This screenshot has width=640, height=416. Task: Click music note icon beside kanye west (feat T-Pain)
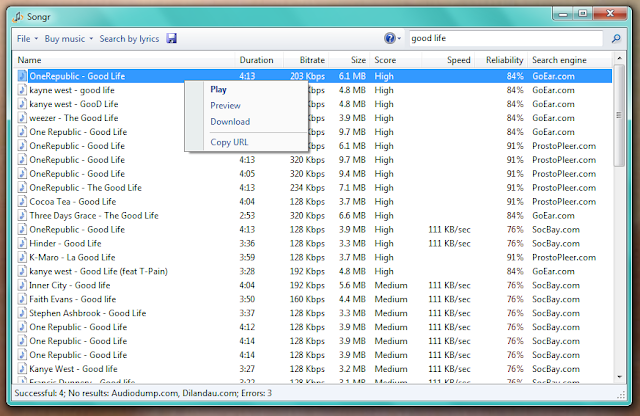[x=22, y=271]
